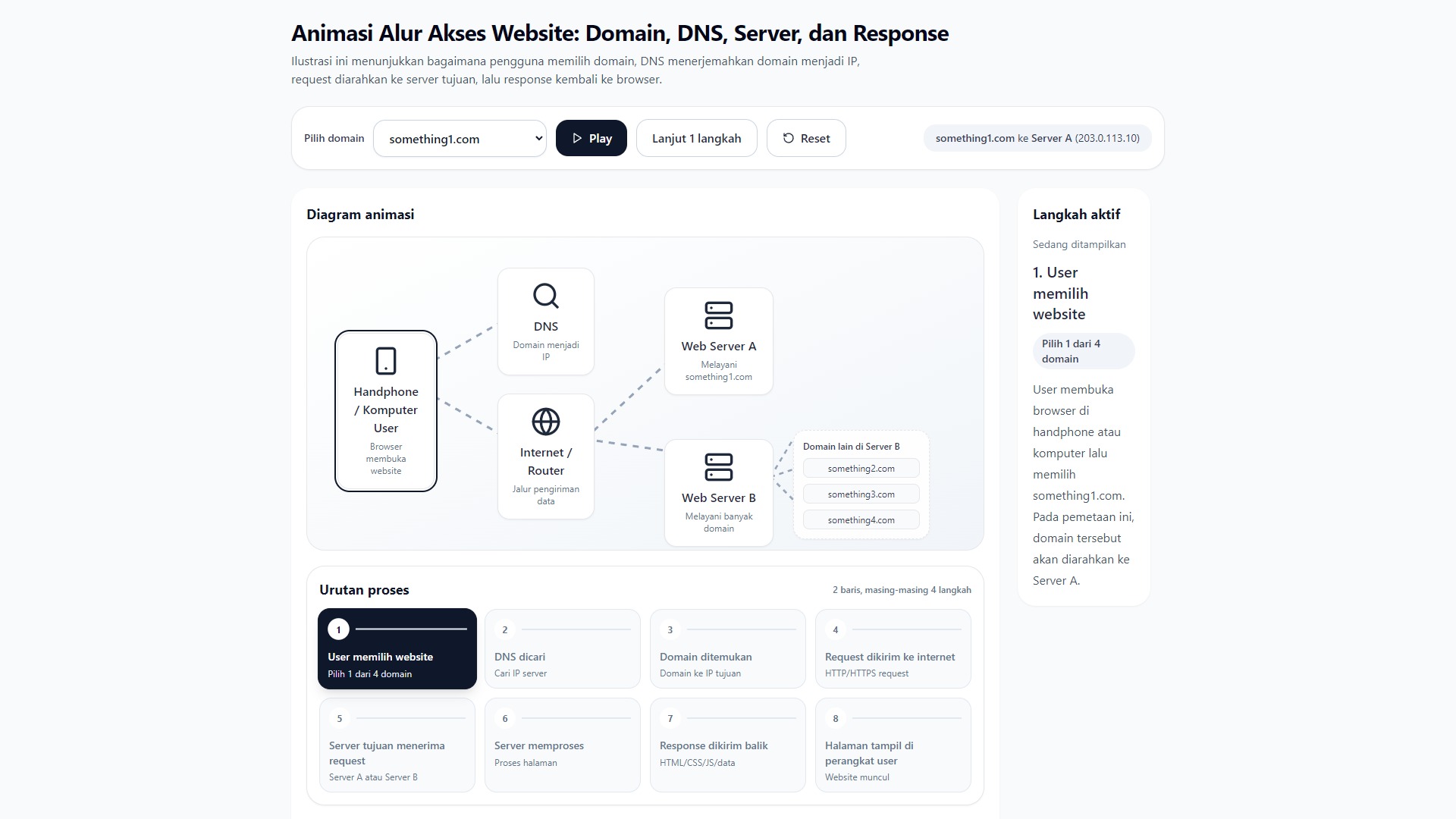Select step 7 Response dikirim balik card
The image size is (1456, 819).
(728, 745)
